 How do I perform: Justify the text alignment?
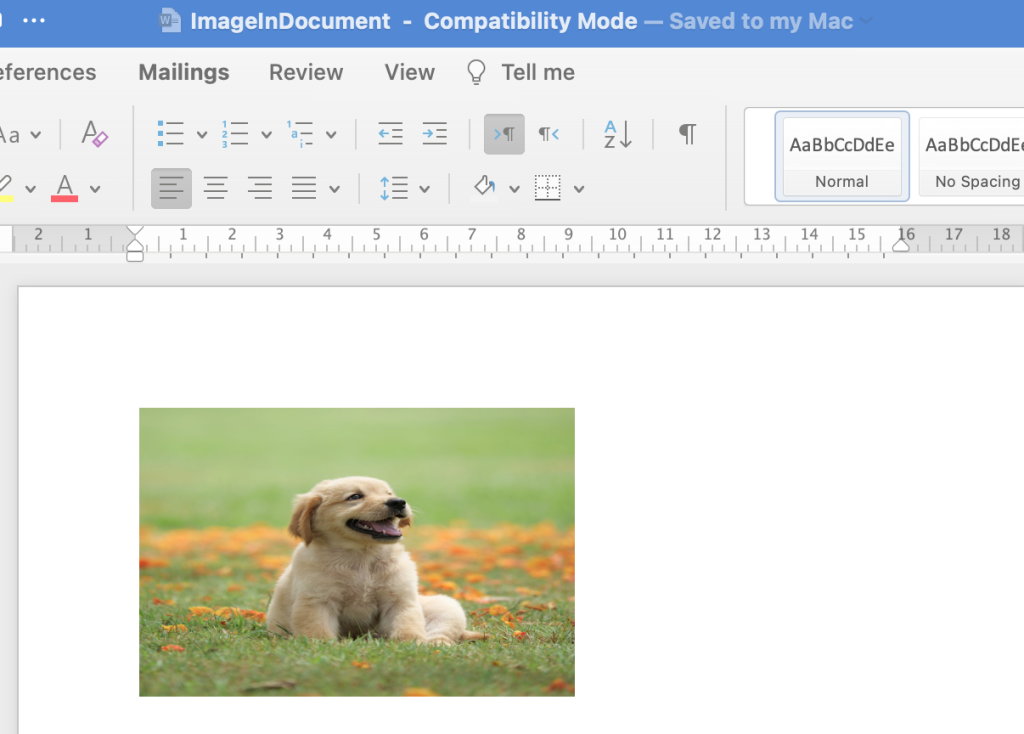click(304, 188)
